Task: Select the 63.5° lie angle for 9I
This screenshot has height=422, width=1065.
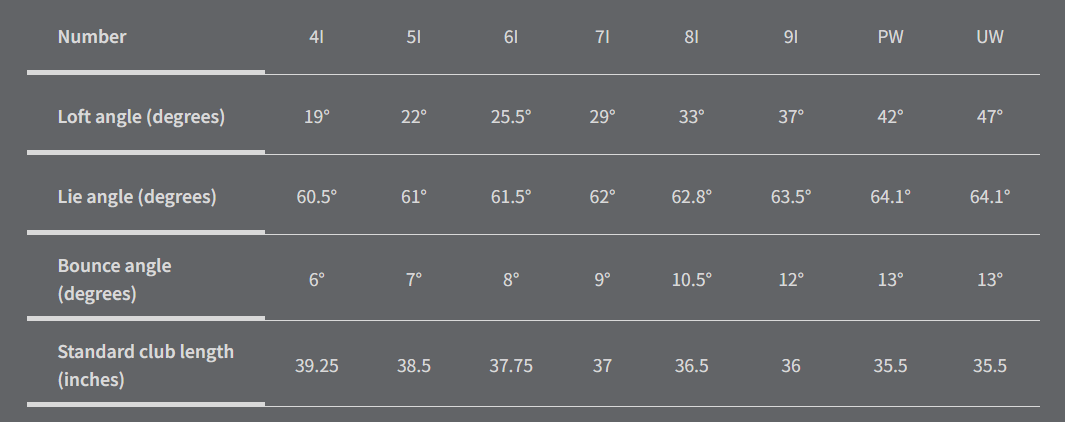Action: click(791, 196)
